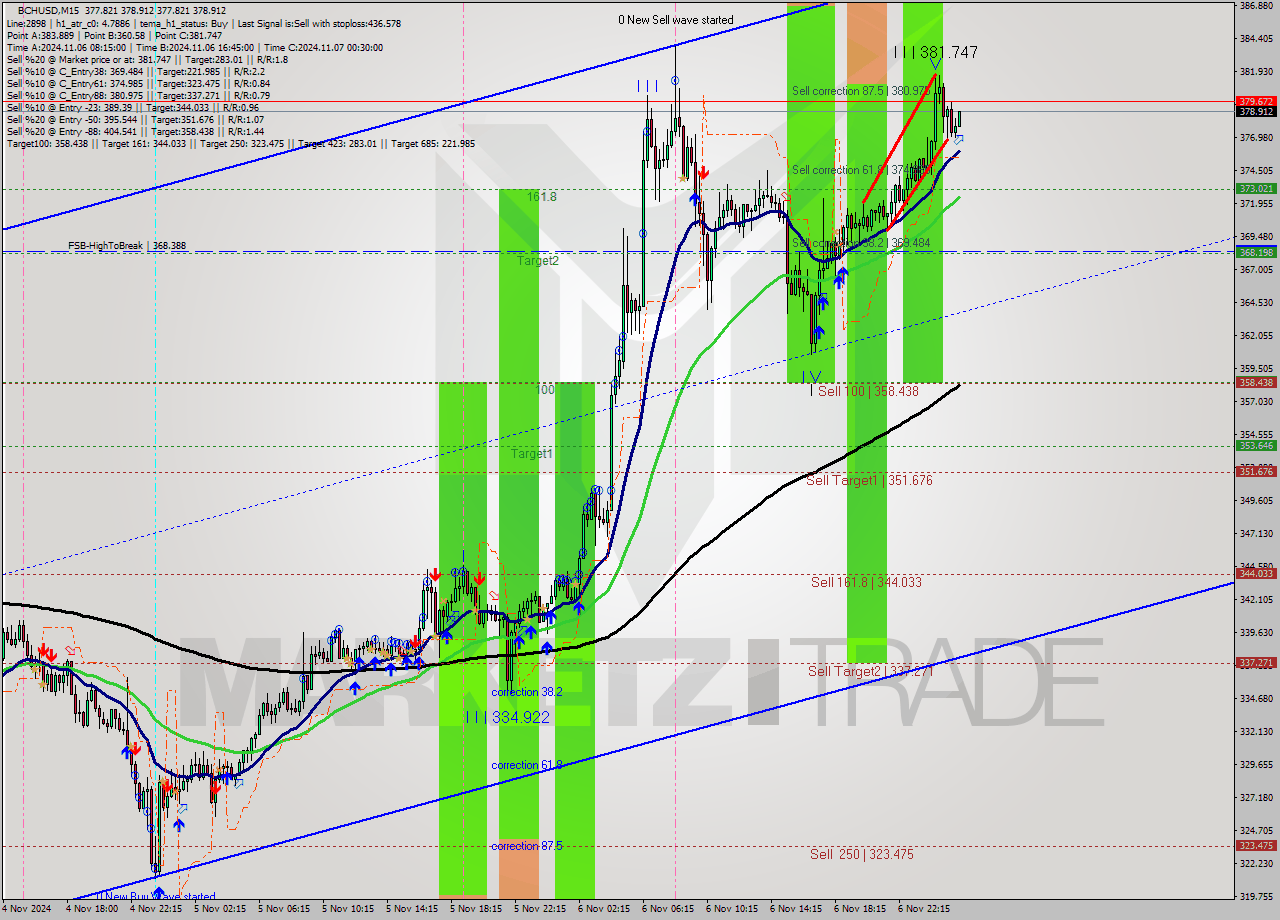Select the 'Sell 161.8 | 344.033' label
This screenshot has width=1280, height=920.
(866, 581)
